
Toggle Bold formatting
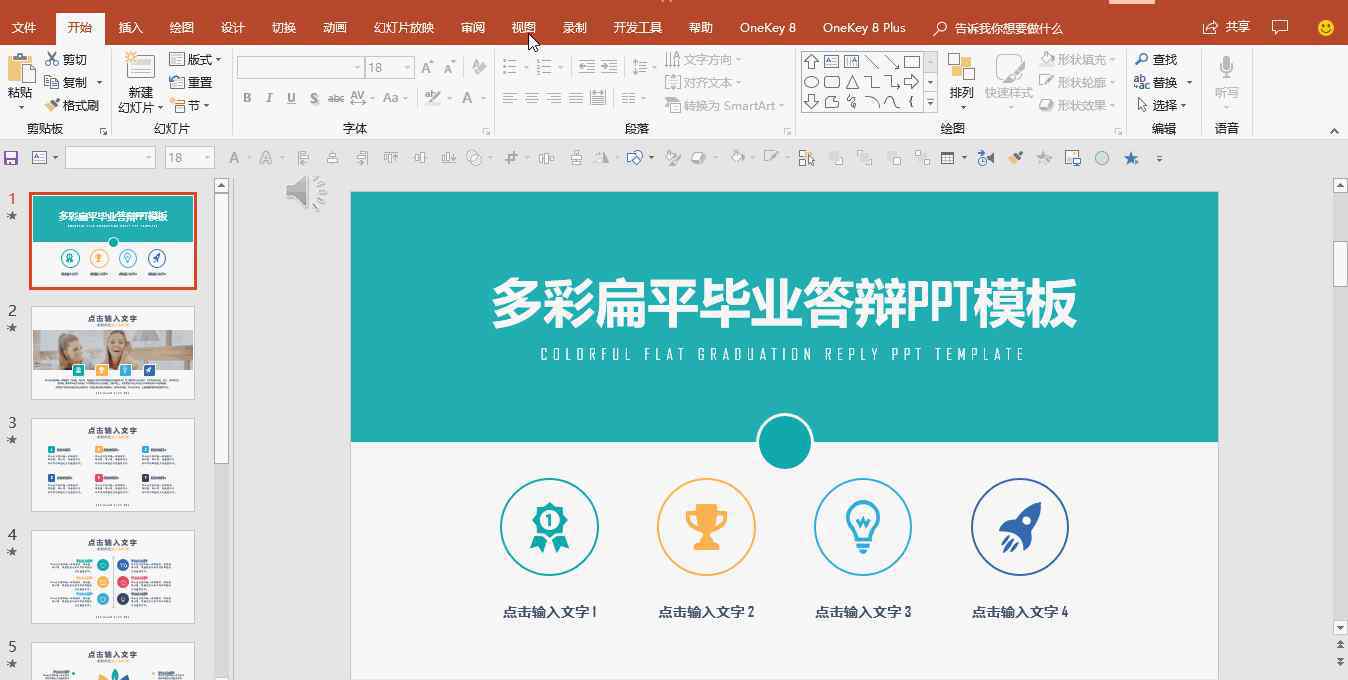tap(247, 98)
